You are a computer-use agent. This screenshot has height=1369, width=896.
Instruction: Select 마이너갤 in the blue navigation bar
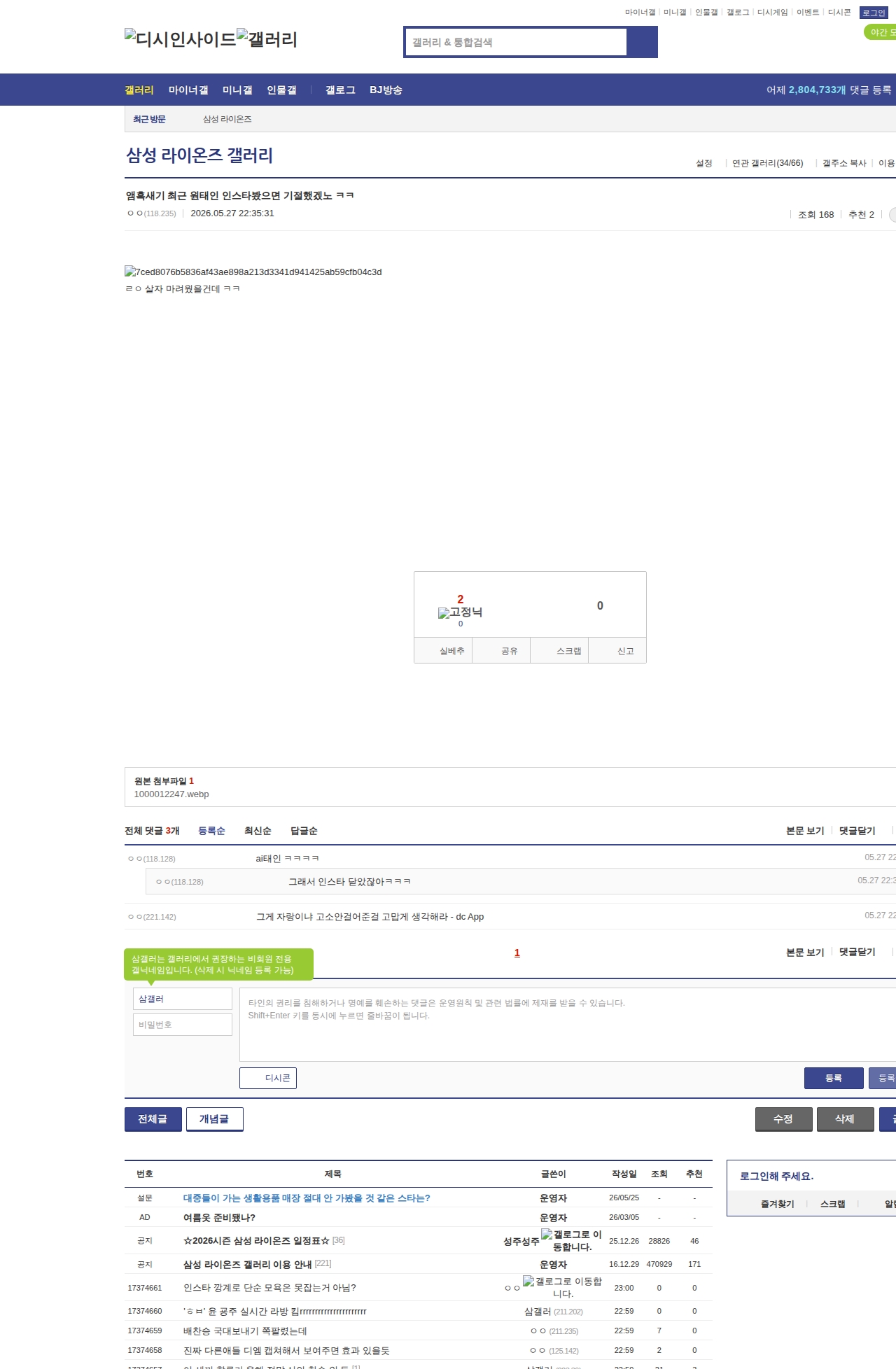tap(188, 90)
